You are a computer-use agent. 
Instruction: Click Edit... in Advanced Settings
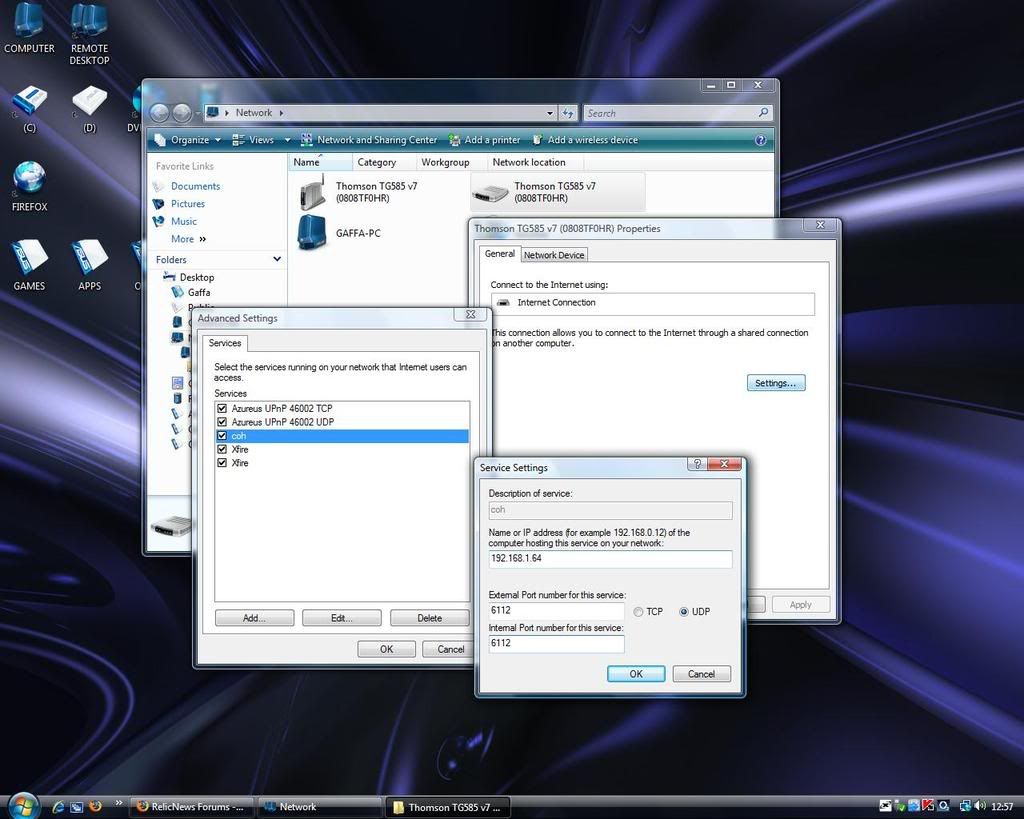tap(342, 618)
